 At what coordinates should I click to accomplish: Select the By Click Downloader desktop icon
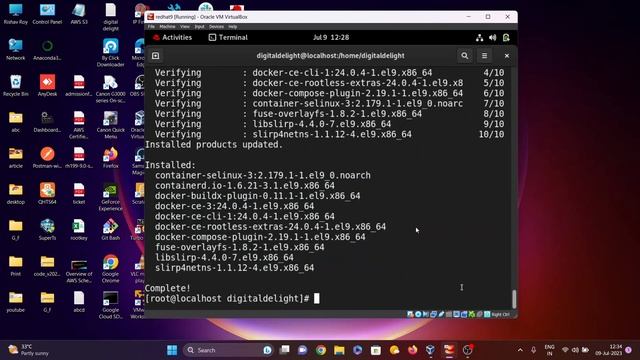[x=111, y=52]
